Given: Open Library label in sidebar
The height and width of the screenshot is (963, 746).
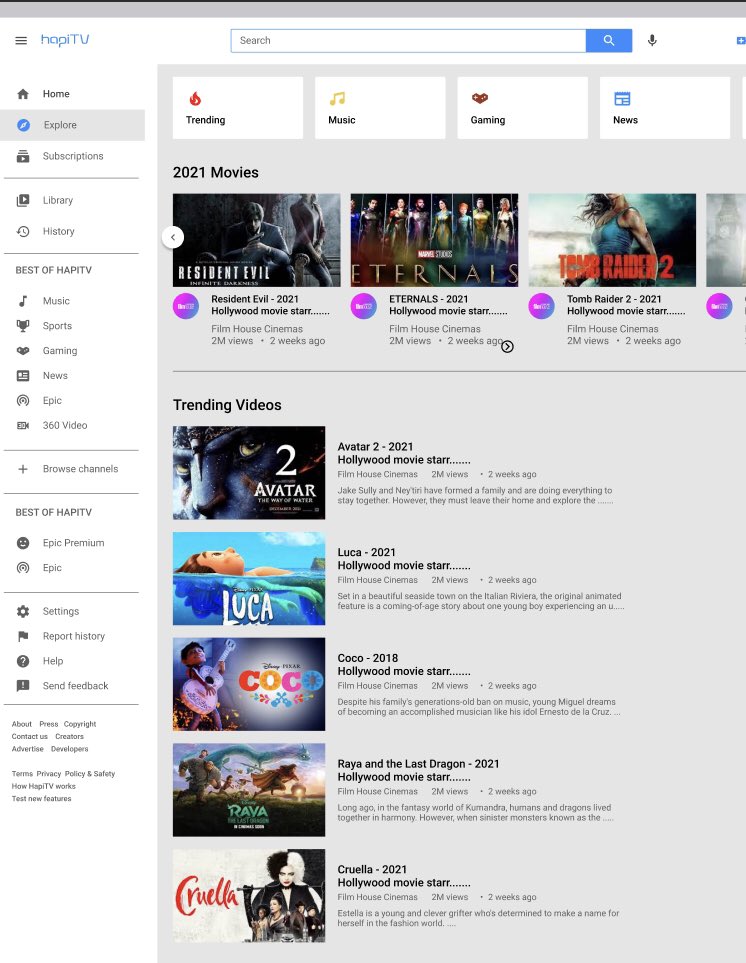Looking at the screenshot, I should 58,200.
